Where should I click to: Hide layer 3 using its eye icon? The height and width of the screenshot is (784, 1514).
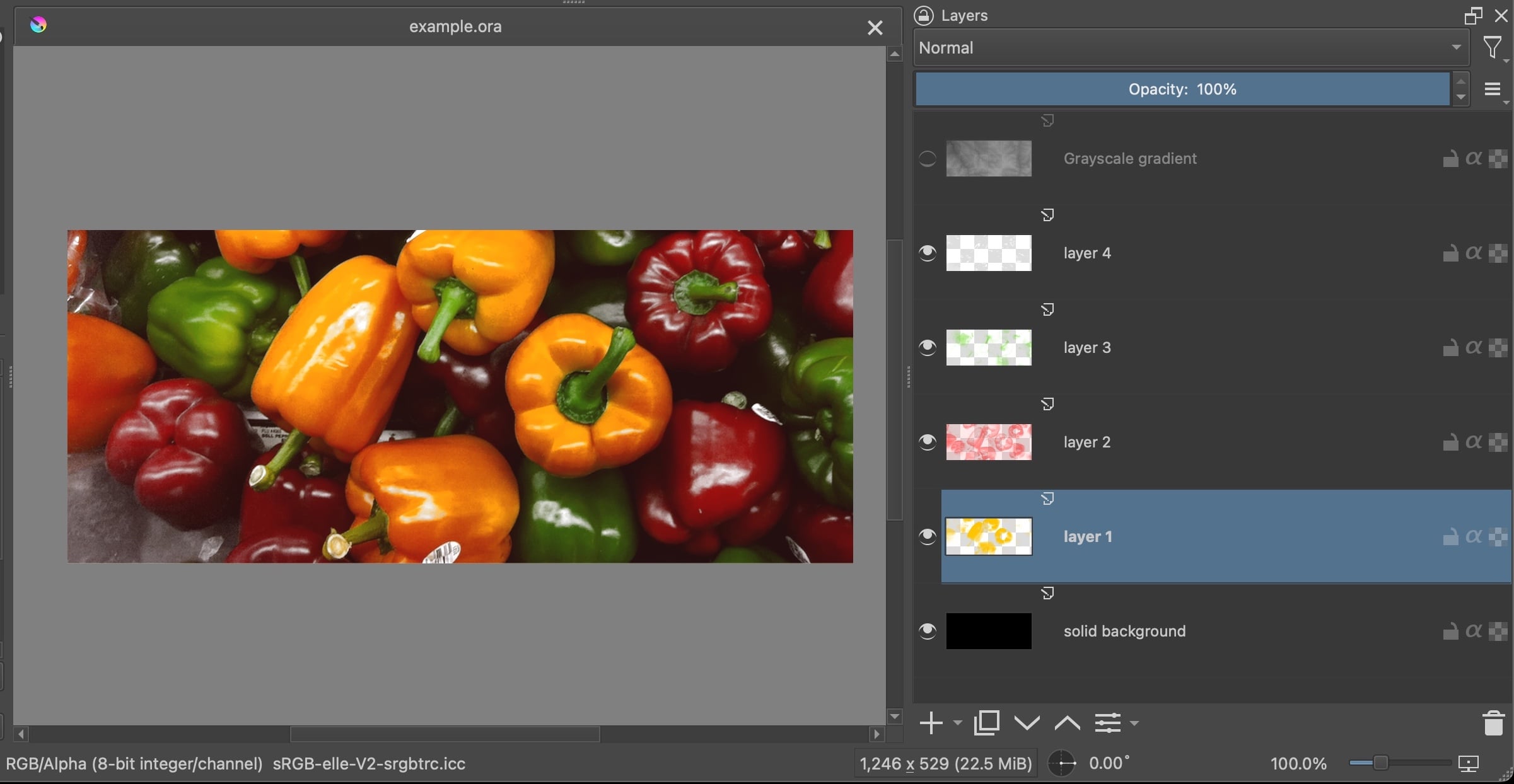pos(928,347)
